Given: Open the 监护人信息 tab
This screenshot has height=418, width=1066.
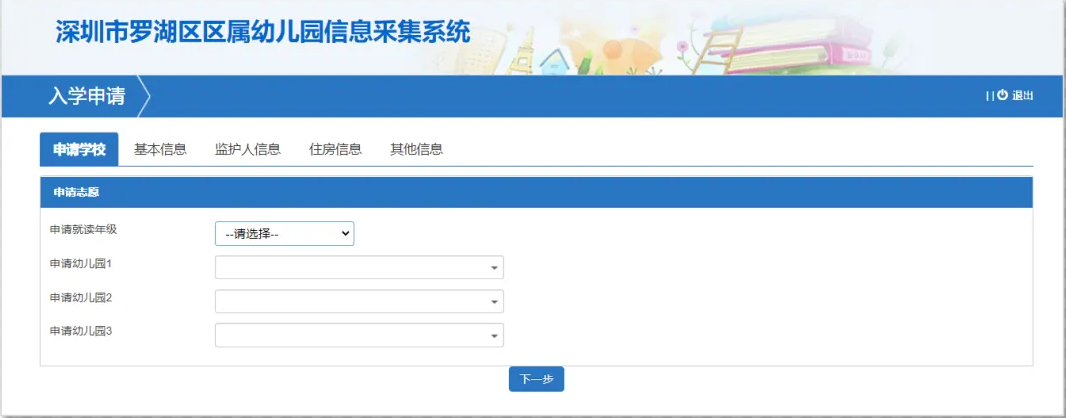Looking at the screenshot, I should (x=247, y=150).
